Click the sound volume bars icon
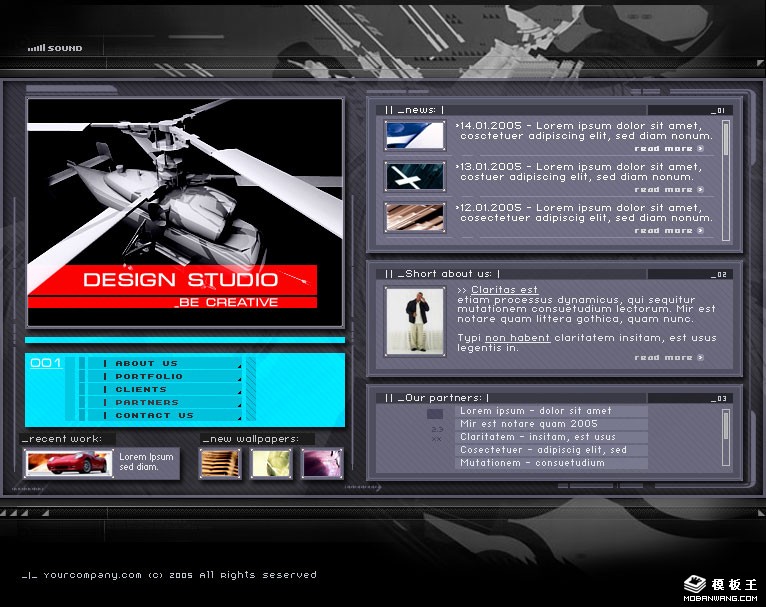The image size is (766, 607). pos(36,48)
